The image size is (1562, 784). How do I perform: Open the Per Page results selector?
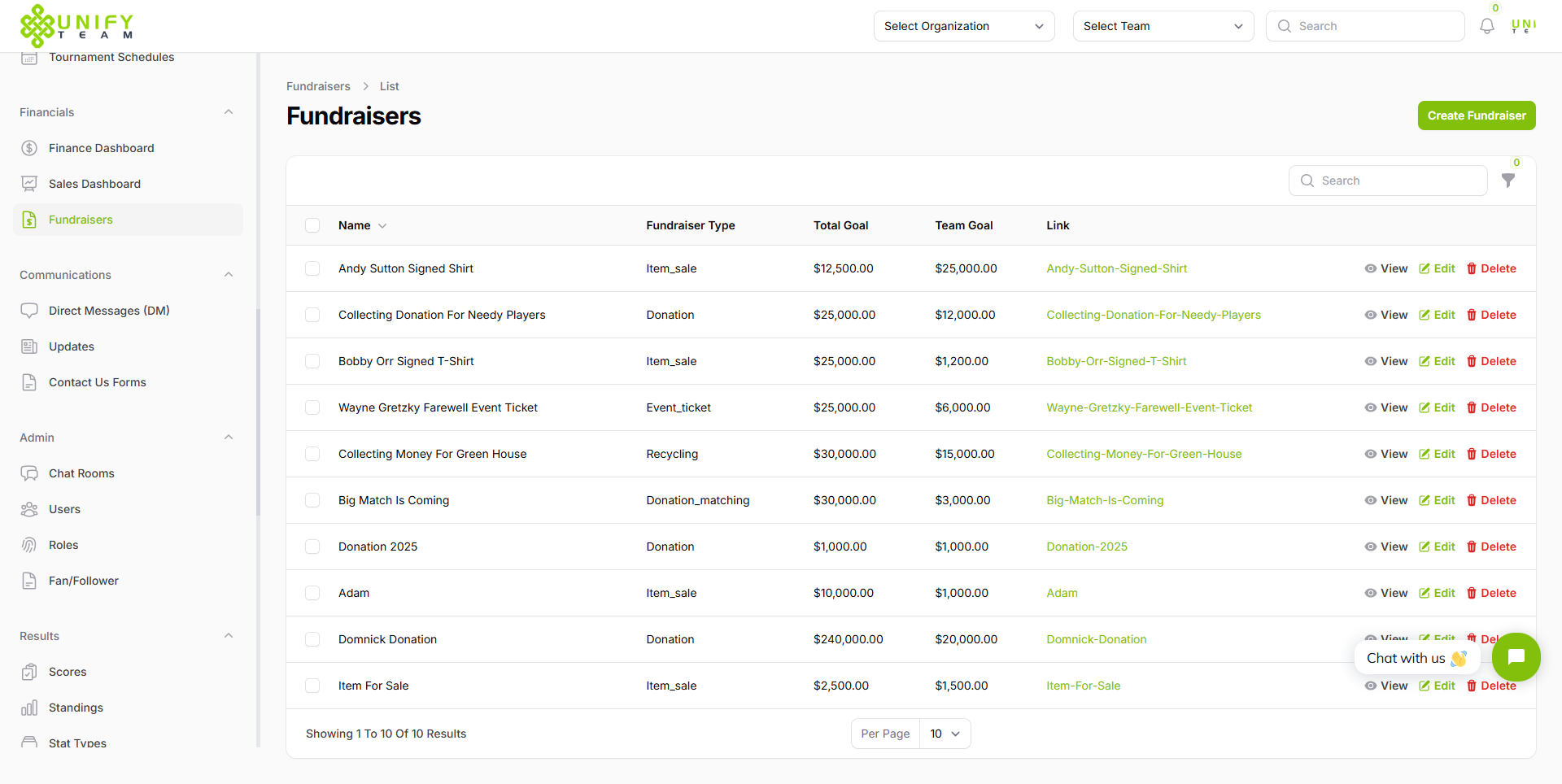[944, 733]
